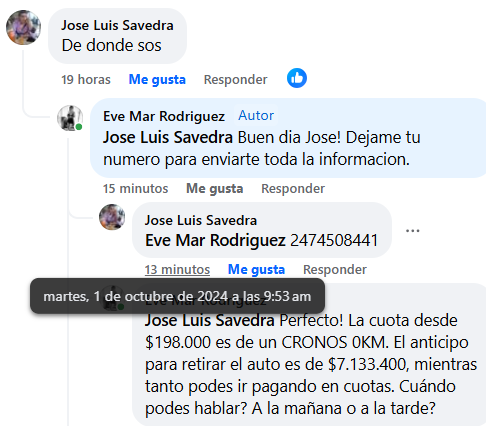
Task: Click the Jose Luis Savedra mention before 'Perfecto!'
Action: pyautogui.click(x=210, y=320)
